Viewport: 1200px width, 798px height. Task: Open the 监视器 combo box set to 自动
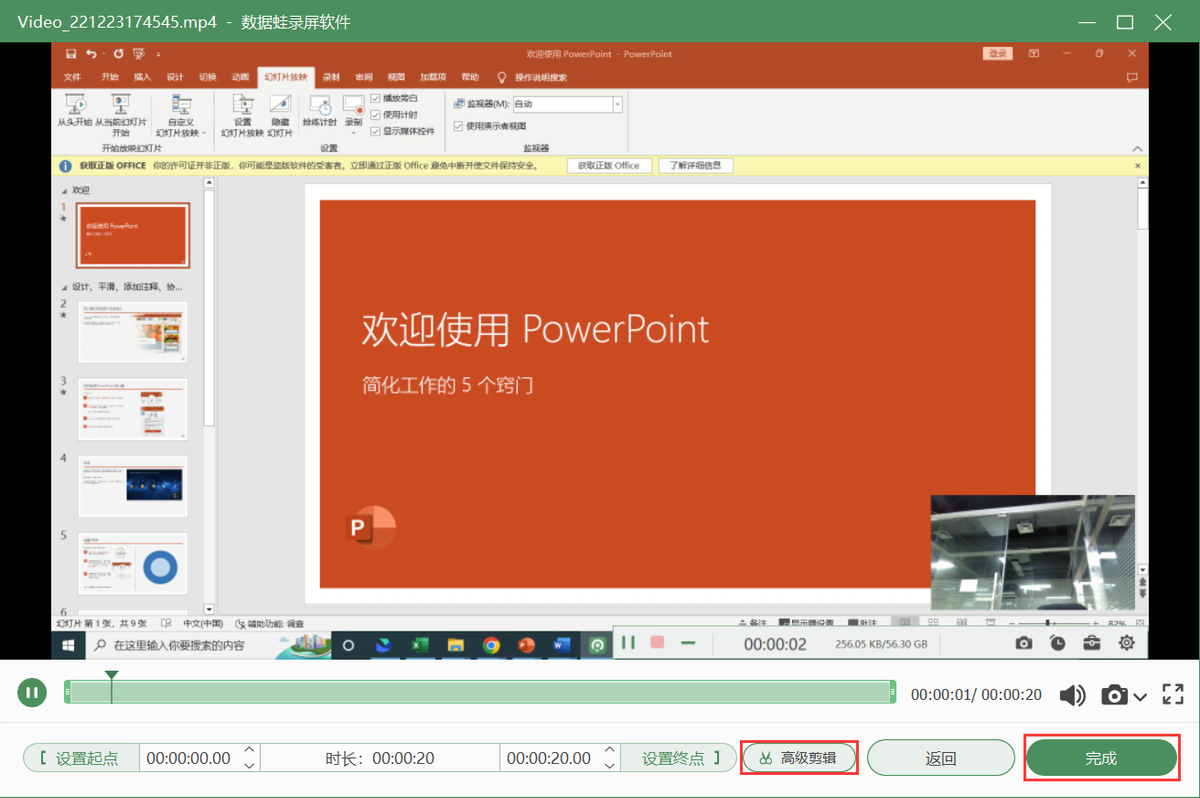(567, 103)
